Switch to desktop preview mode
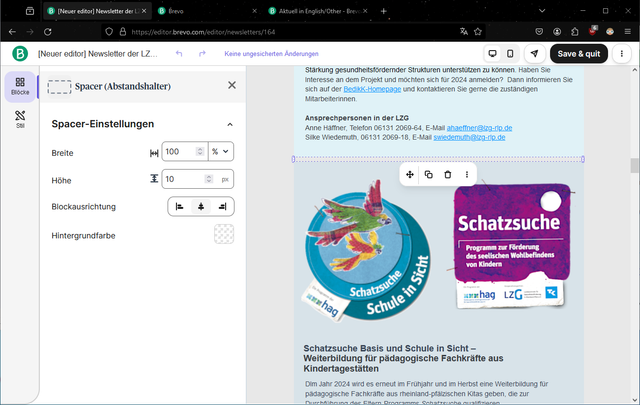 click(493, 53)
